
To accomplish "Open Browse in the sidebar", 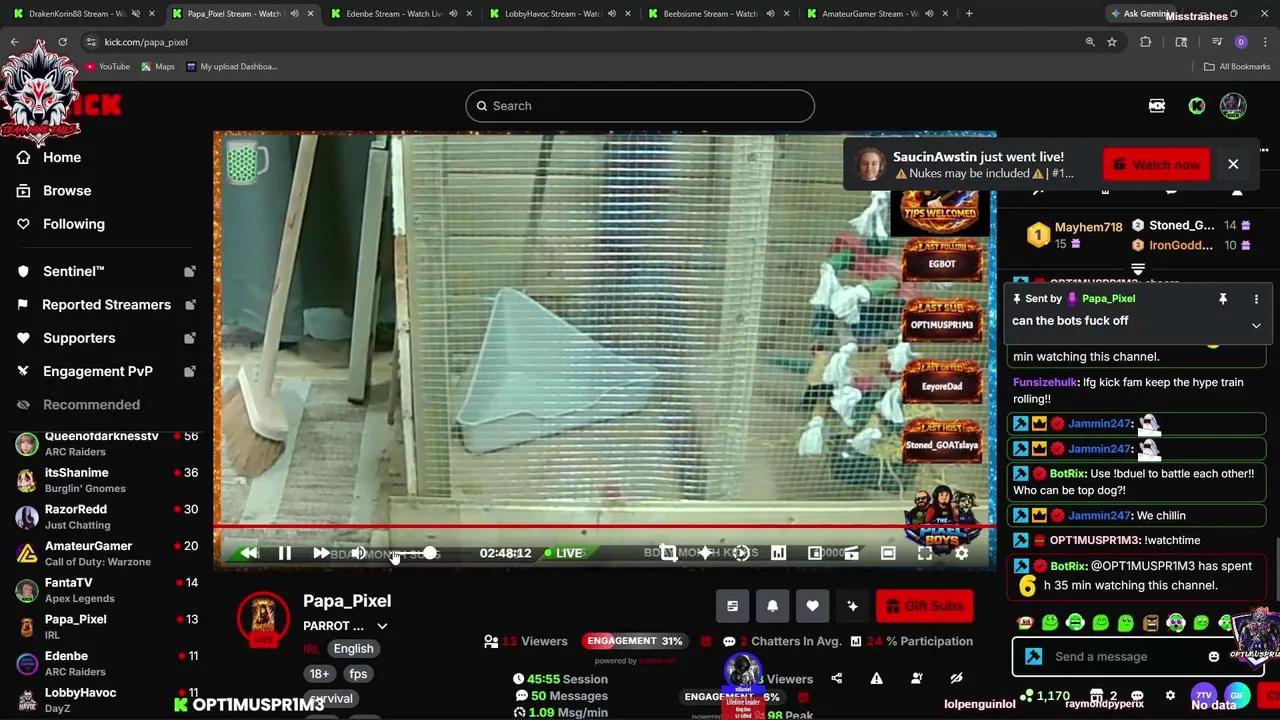I will pyautogui.click(x=67, y=190).
